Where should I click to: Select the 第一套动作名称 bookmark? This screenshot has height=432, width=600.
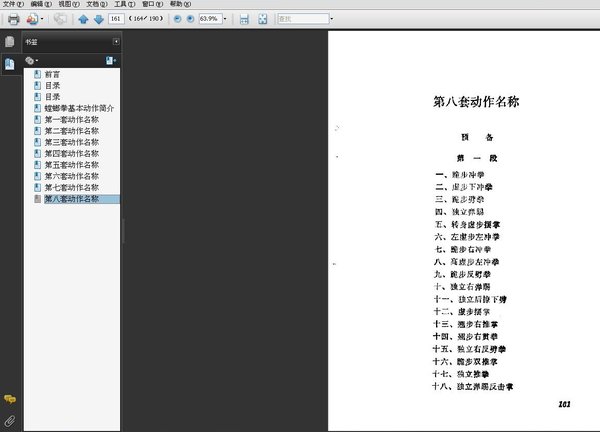(72, 119)
